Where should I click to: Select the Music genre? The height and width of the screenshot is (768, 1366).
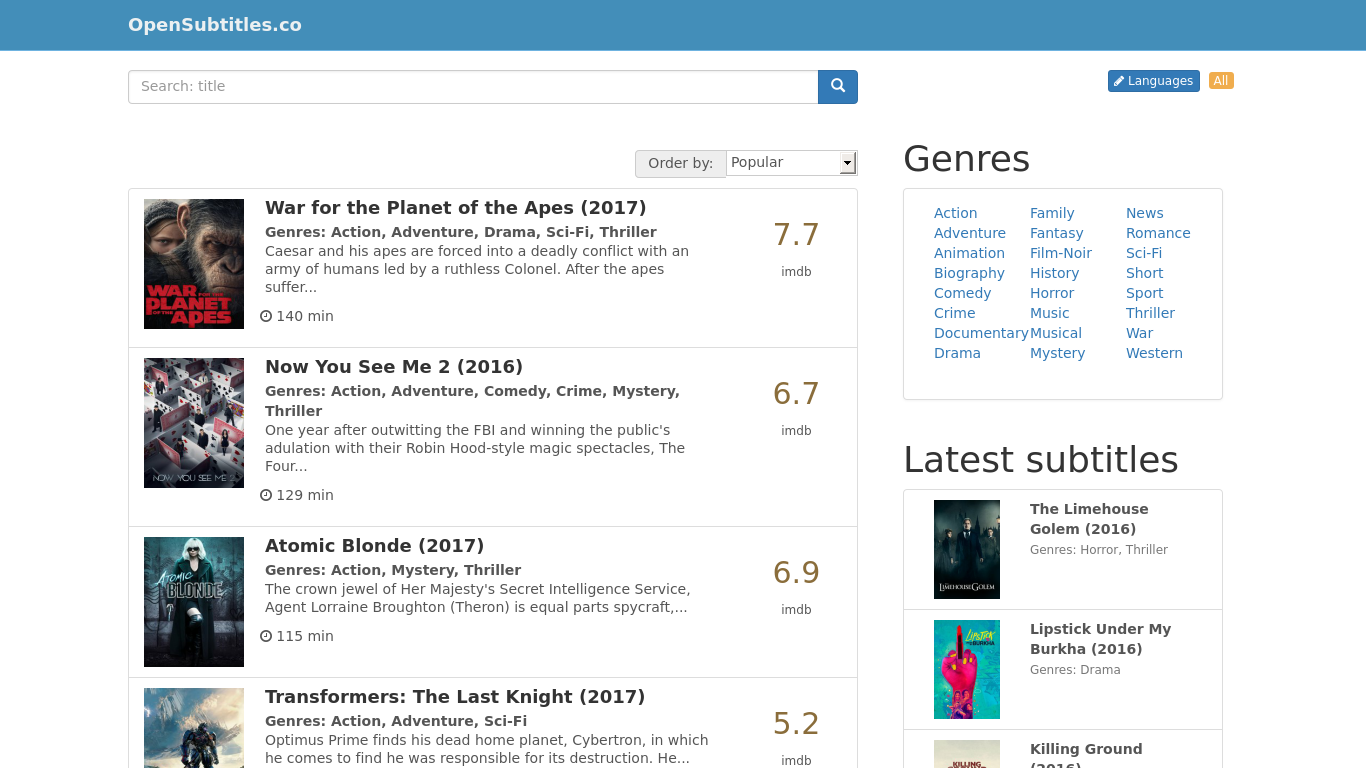(1049, 313)
